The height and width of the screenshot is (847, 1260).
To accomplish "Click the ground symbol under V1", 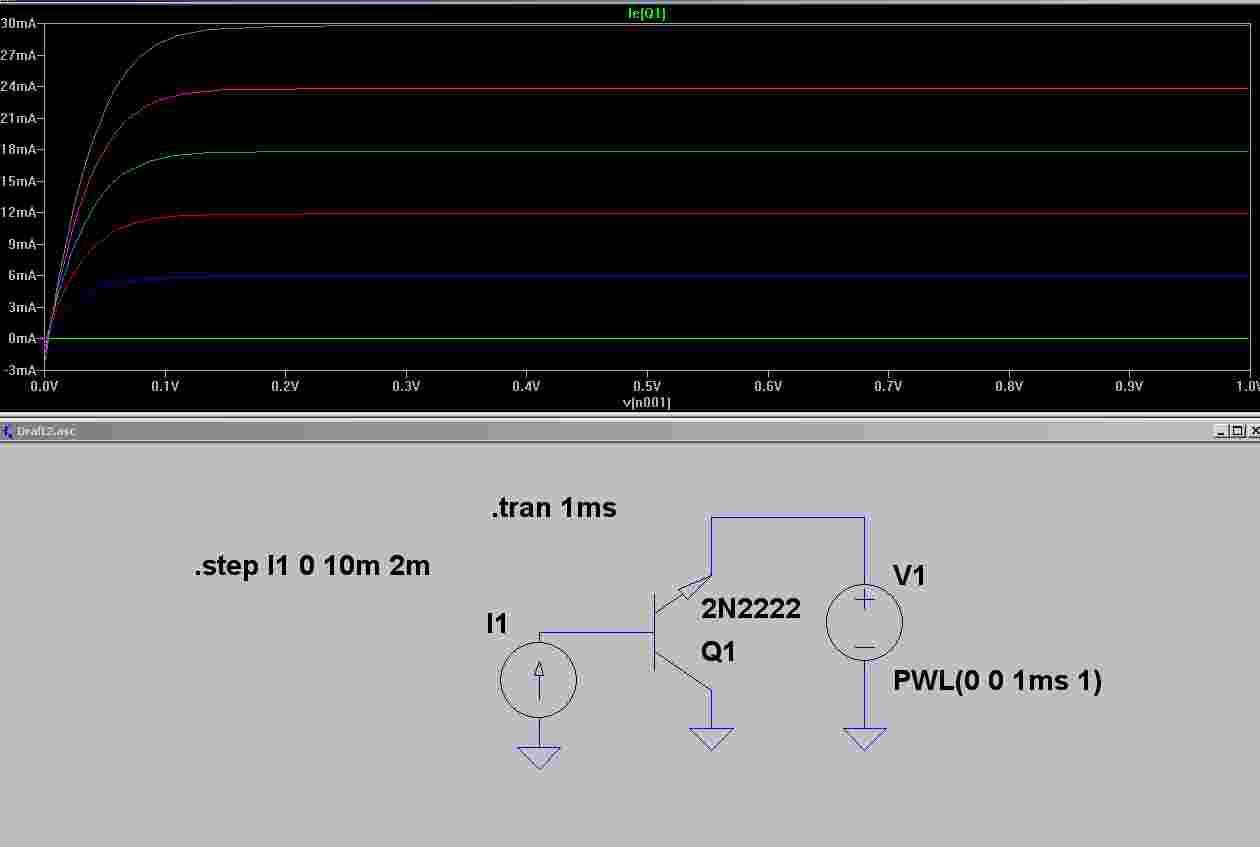I will 864,739.
